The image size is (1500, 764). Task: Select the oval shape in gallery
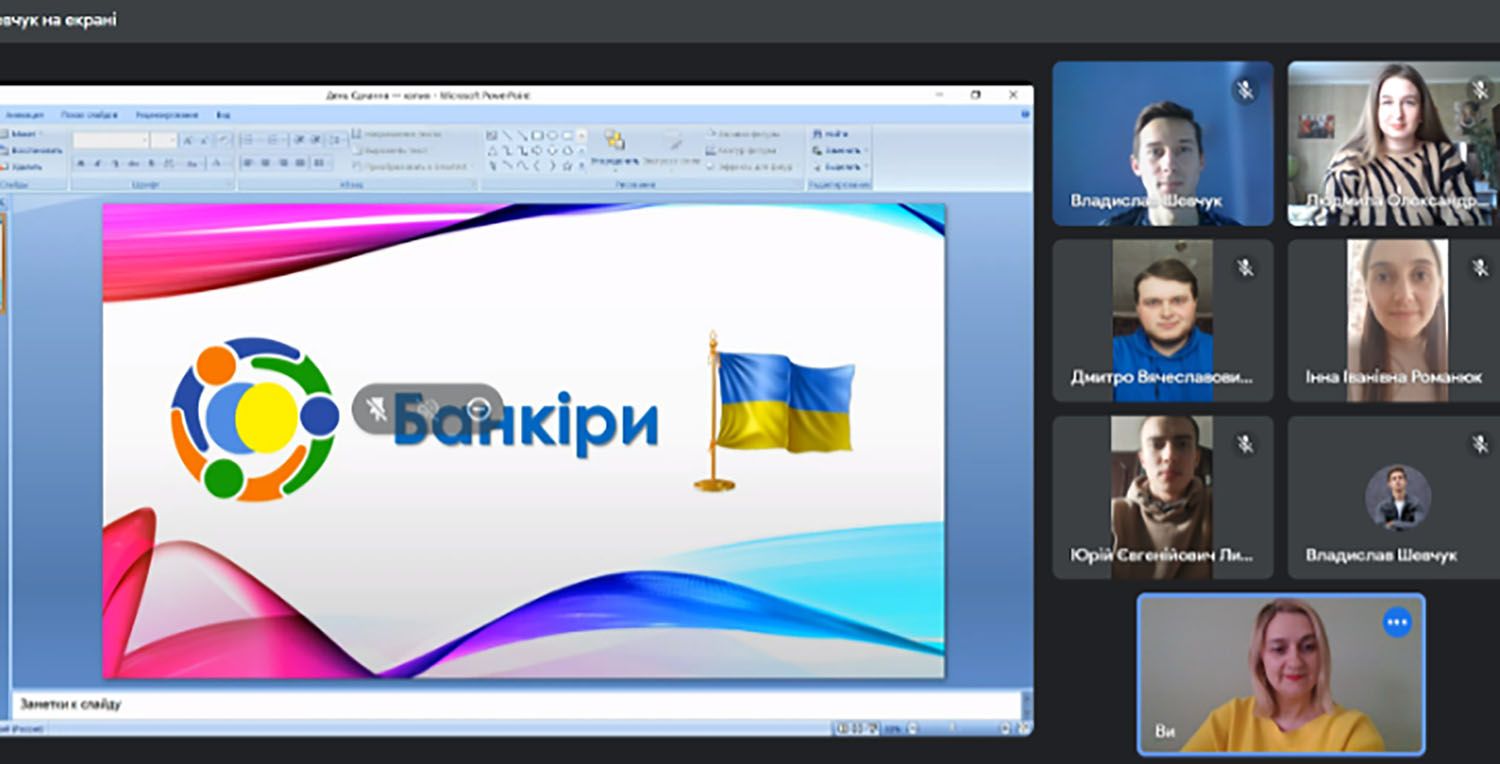[x=552, y=136]
